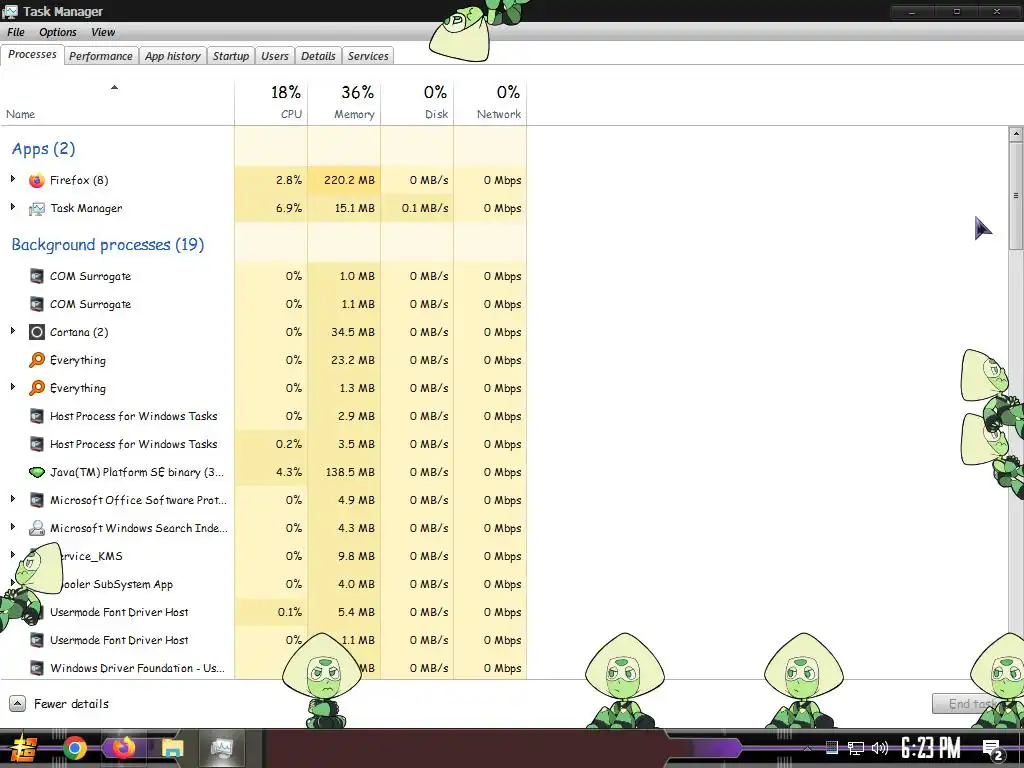Click the clock showing 6:23 PM

(931, 748)
